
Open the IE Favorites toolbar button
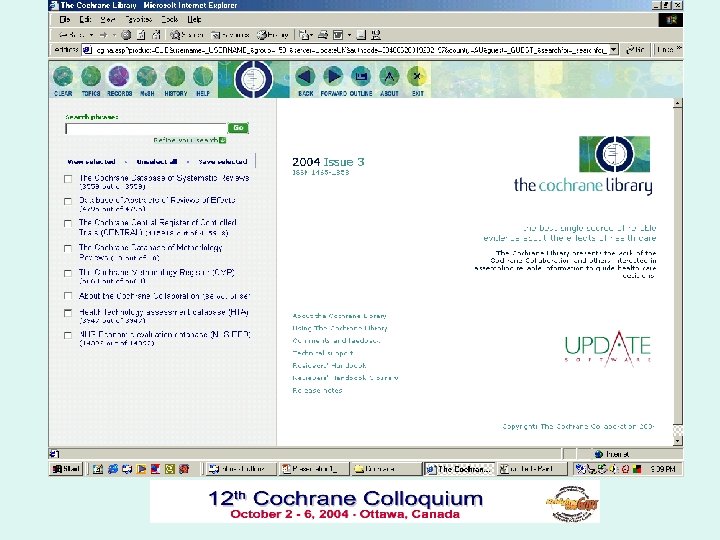point(230,35)
